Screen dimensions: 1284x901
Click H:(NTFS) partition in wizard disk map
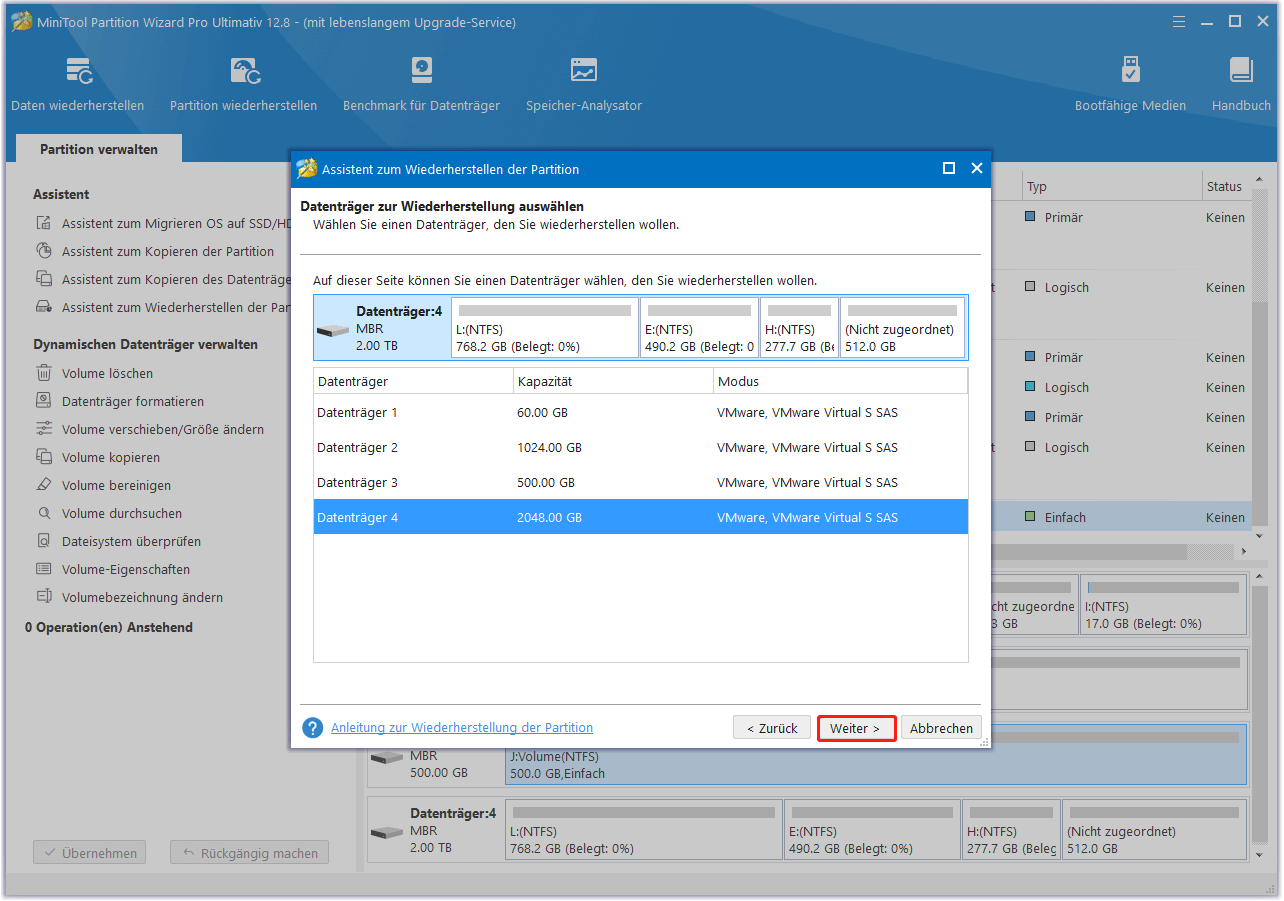click(x=800, y=328)
